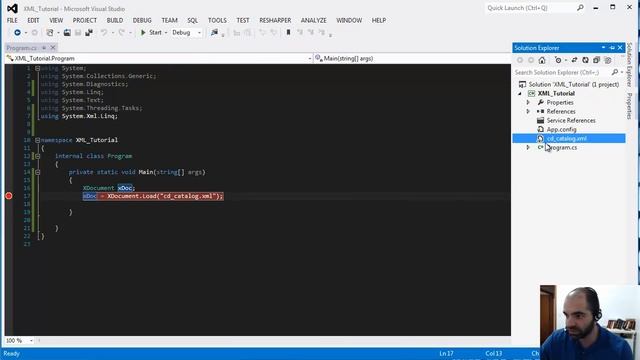640x360 pixels.
Task: Open the FILE menu
Action: pos(12,20)
